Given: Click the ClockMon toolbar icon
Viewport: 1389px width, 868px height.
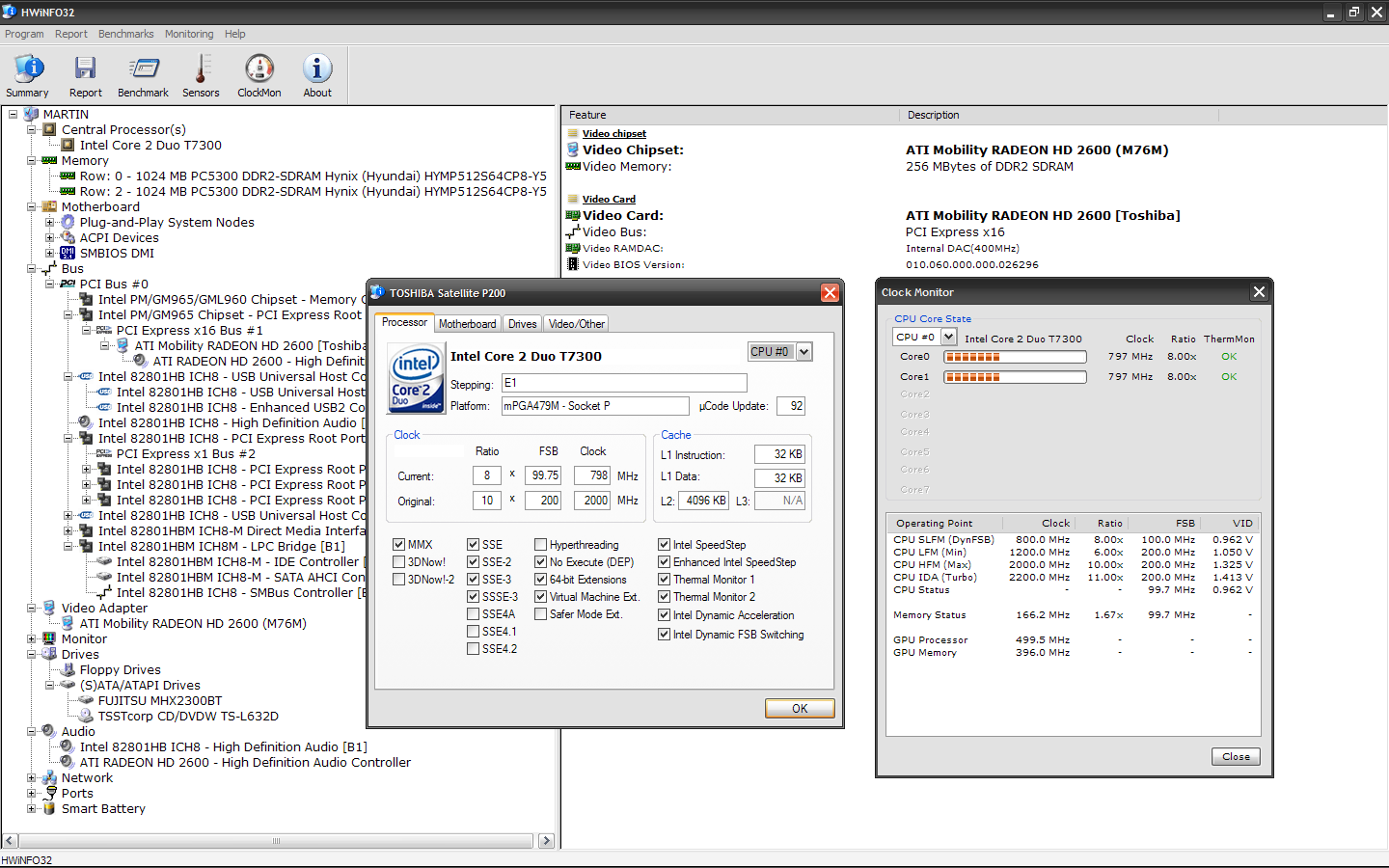Looking at the screenshot, I should pyautogui.click(x=259, y=69).
